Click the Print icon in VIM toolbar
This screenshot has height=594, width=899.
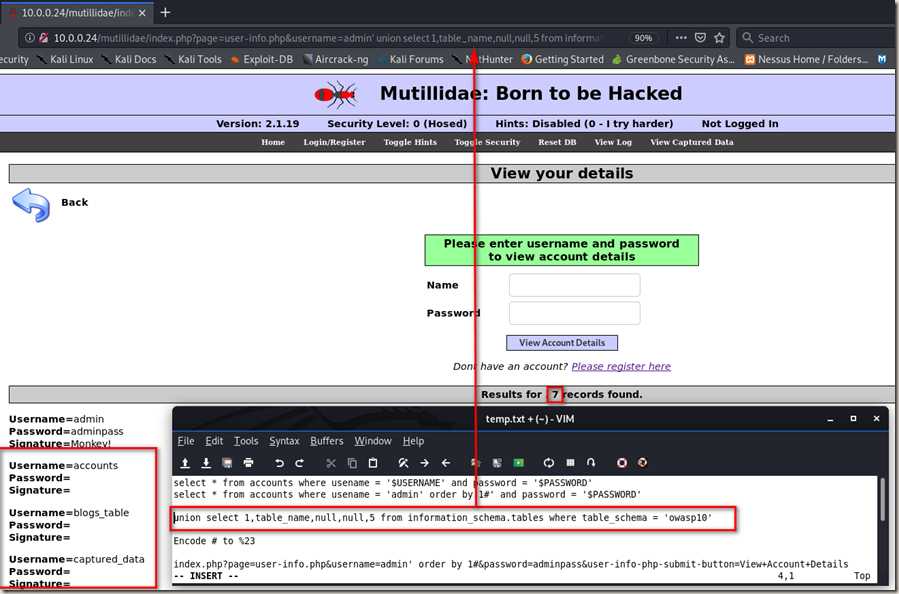coord(248,463)
